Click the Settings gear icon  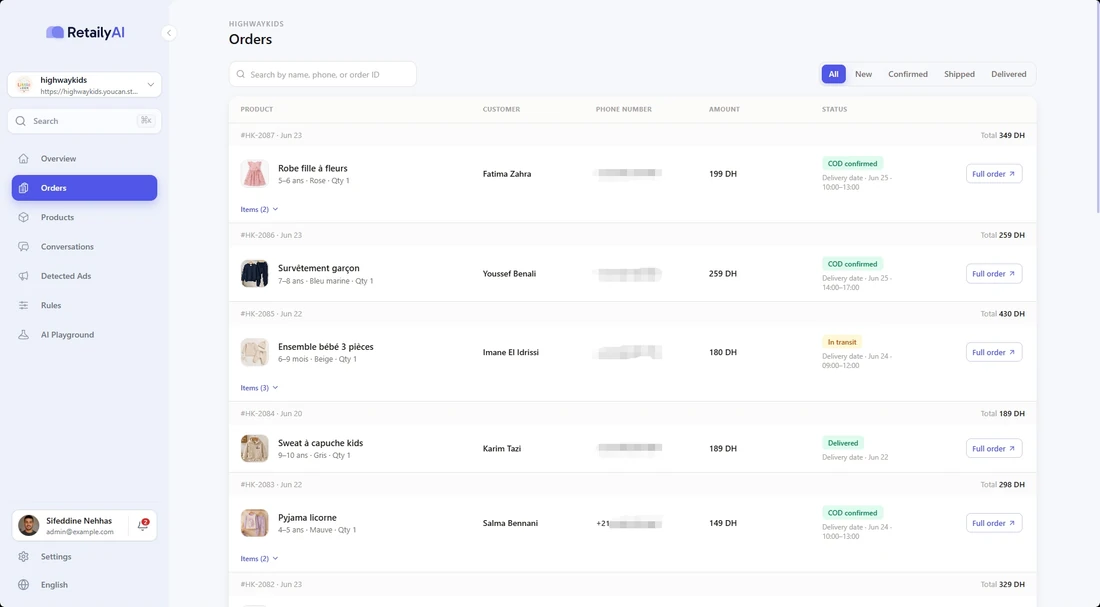tap(24, 556)
